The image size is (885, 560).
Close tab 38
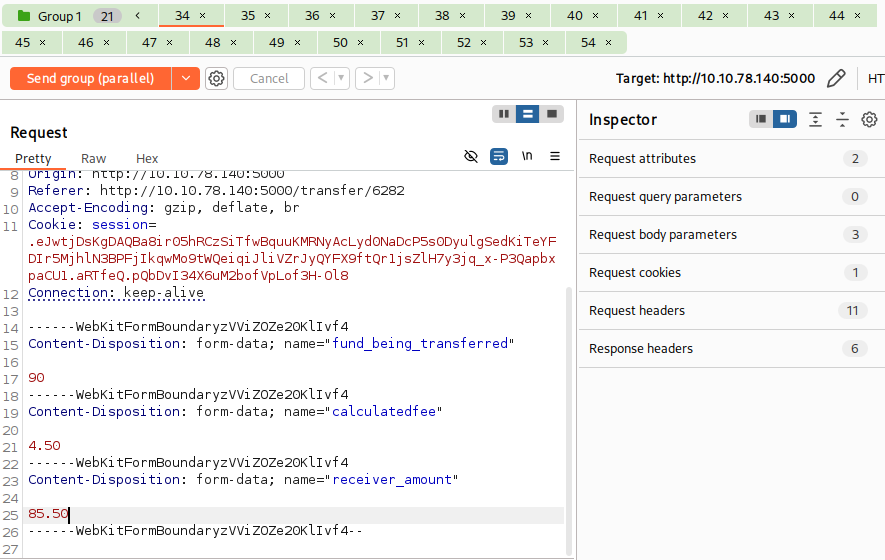coord(462,16)
